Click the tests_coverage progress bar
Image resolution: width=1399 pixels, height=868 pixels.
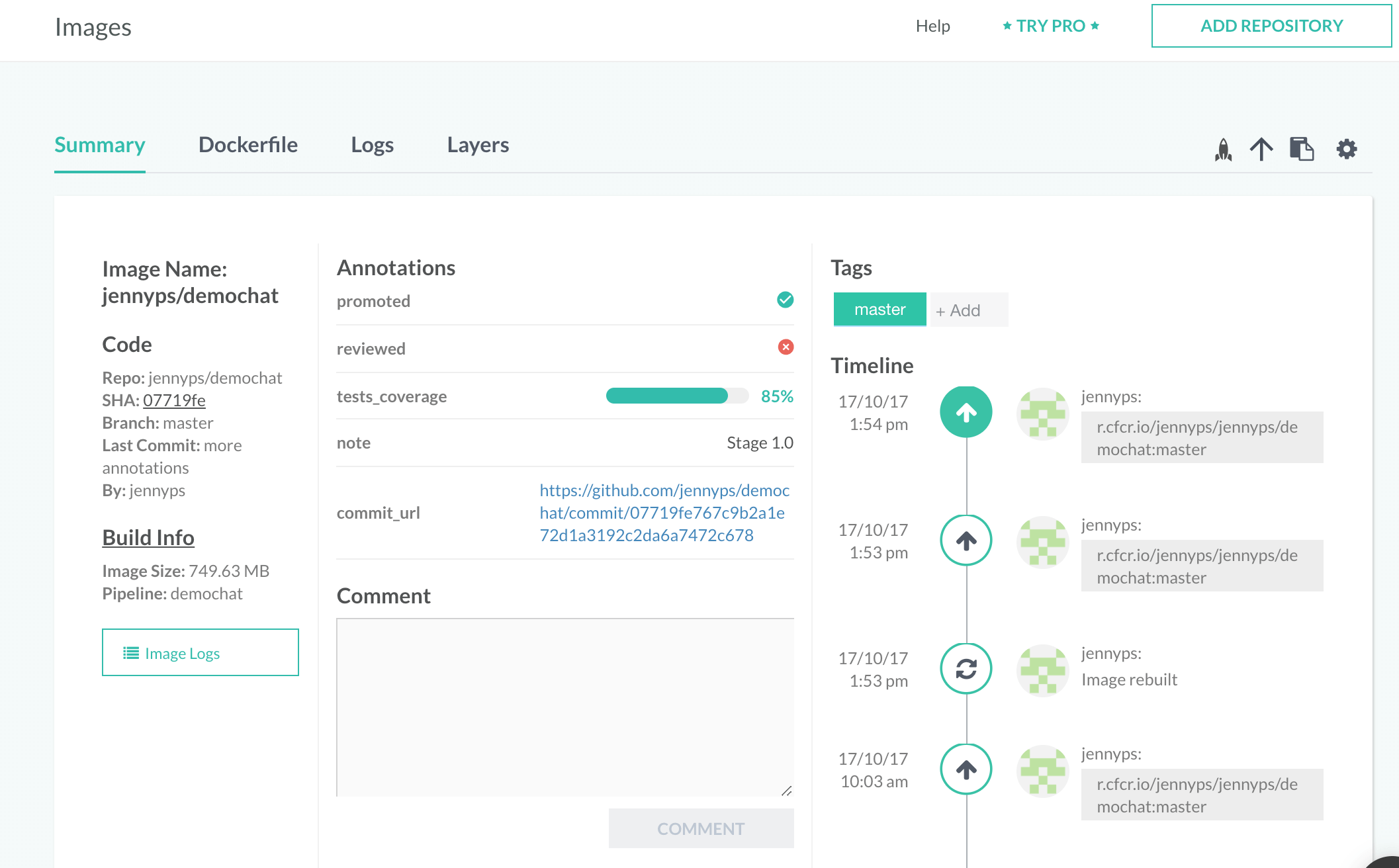coord(677,396)
